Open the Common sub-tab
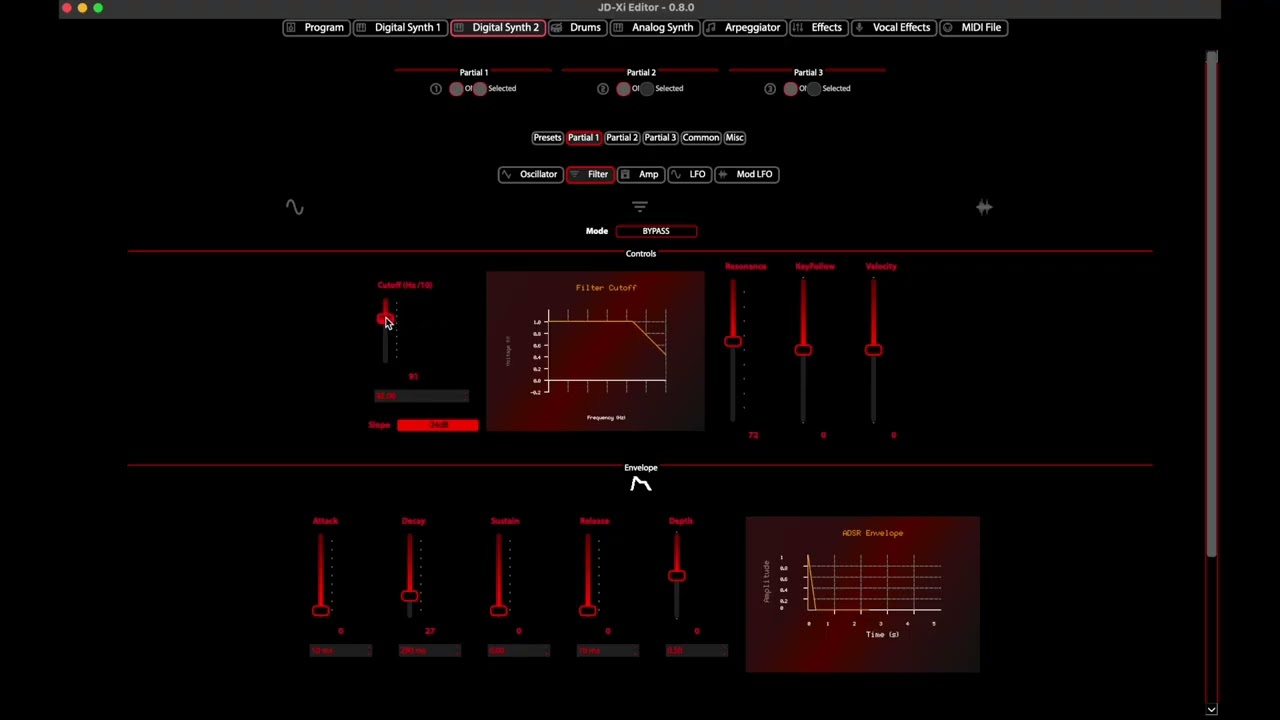The image size is (1280, 720). pyautogui.click(x=701, y=138)
